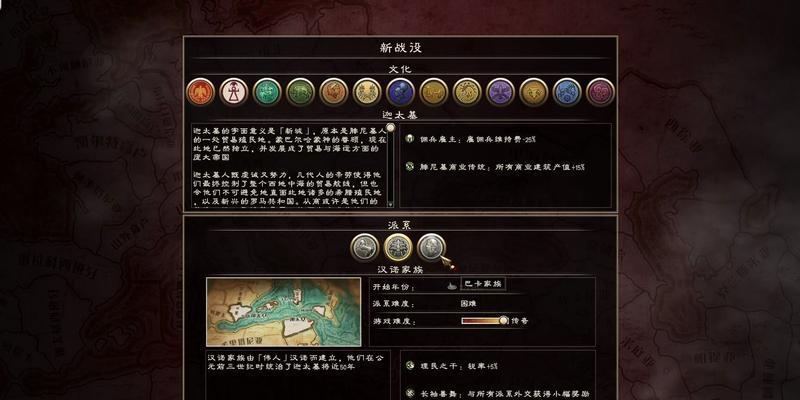Viewport: 800px width, 400px height.
Task: Click the 腓尼基商业传统 trait icon
Action: [410, 166]
